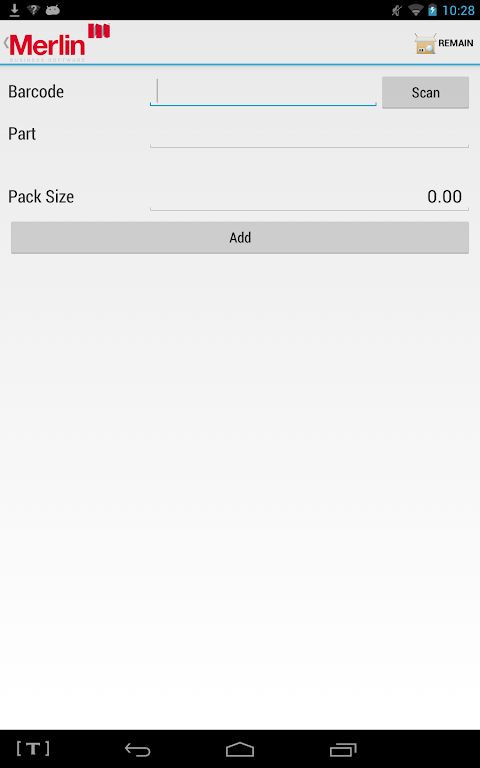Screen dimensions: 480x768
Task: Tap the Android back navigation button
Action: point(138,749)
